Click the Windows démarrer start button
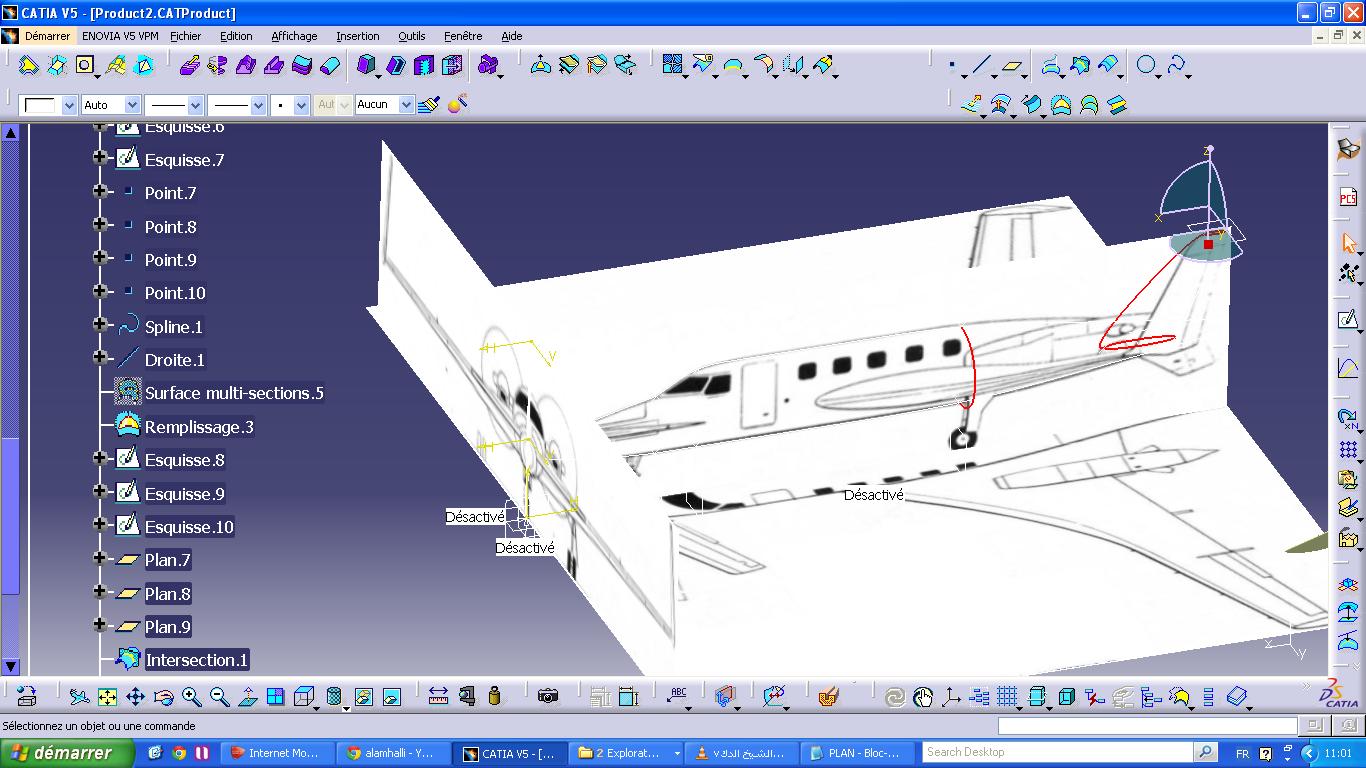This screenshot has width=1366, height=768. pos(69,753)
